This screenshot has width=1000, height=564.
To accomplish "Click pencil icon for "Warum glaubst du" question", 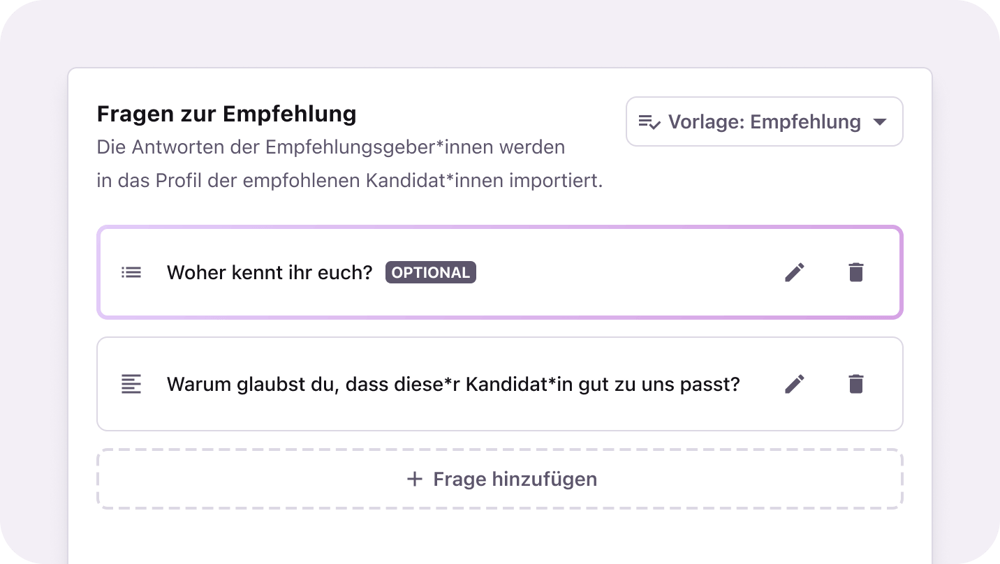I will click(x=795, y=384).
